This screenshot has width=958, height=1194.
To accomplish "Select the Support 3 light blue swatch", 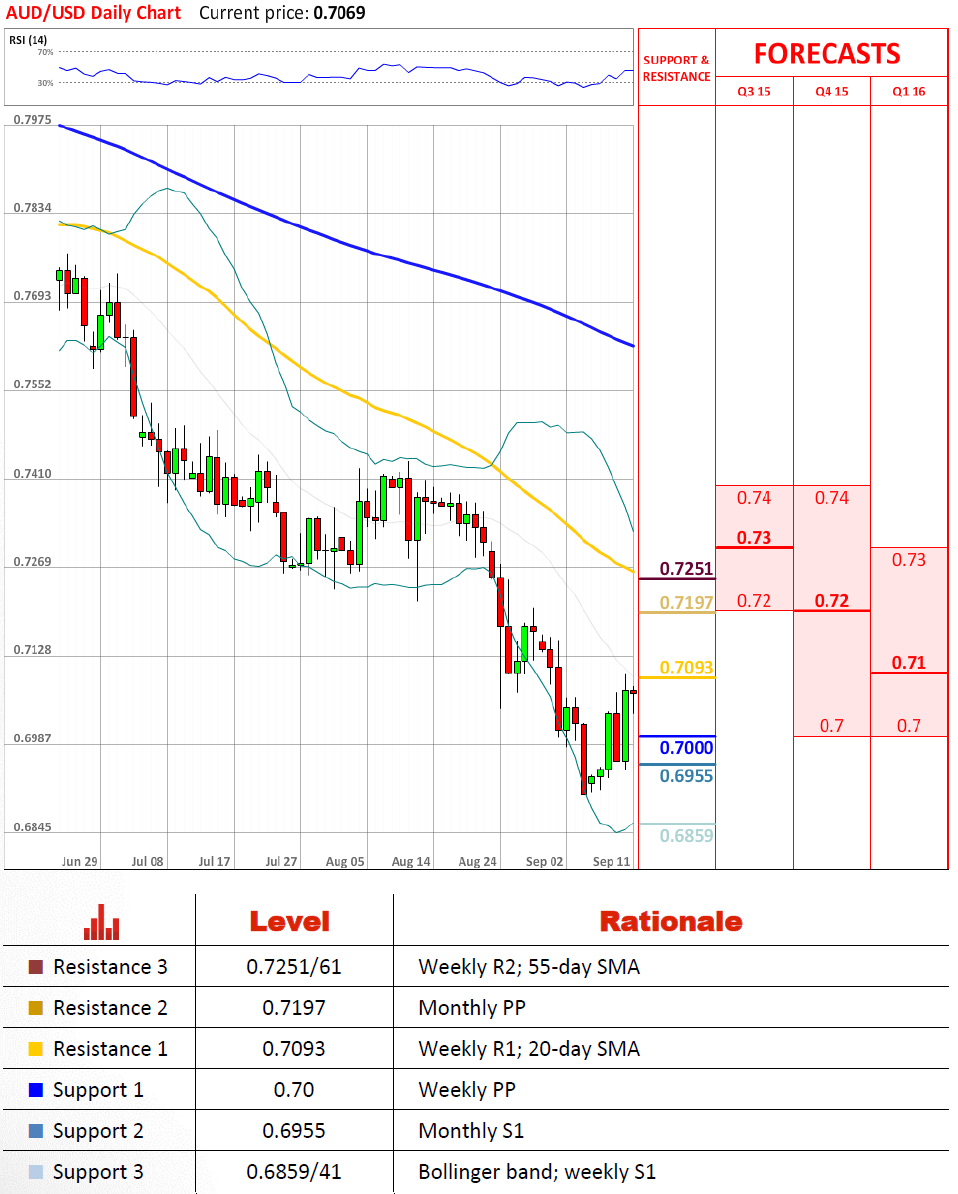I will [x=36, y=1173].
